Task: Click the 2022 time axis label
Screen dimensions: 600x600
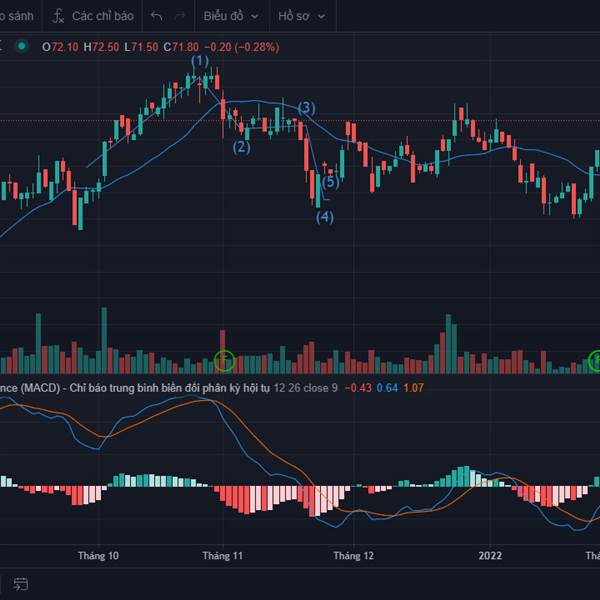Action: tap(490, 555)
